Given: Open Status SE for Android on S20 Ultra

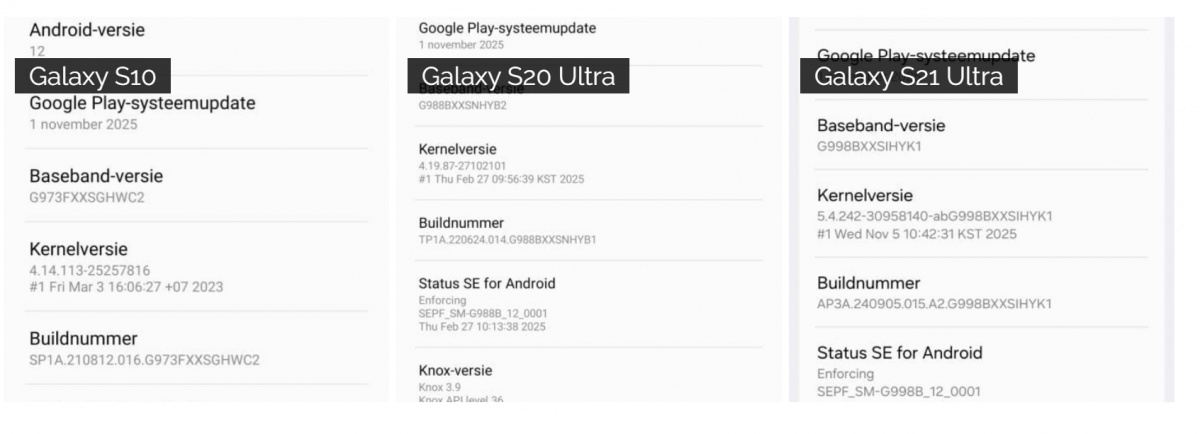Looking at the screenshot, I should point(486,298).
